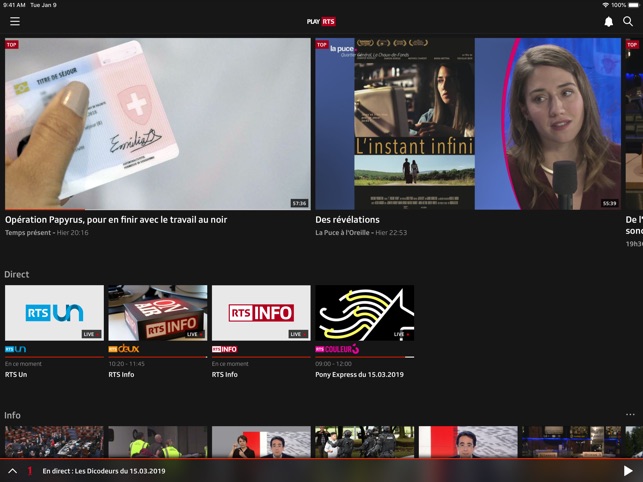Click RTS Deux program progress bar
Screen dimensions: 643x482
tap(158, 357)
